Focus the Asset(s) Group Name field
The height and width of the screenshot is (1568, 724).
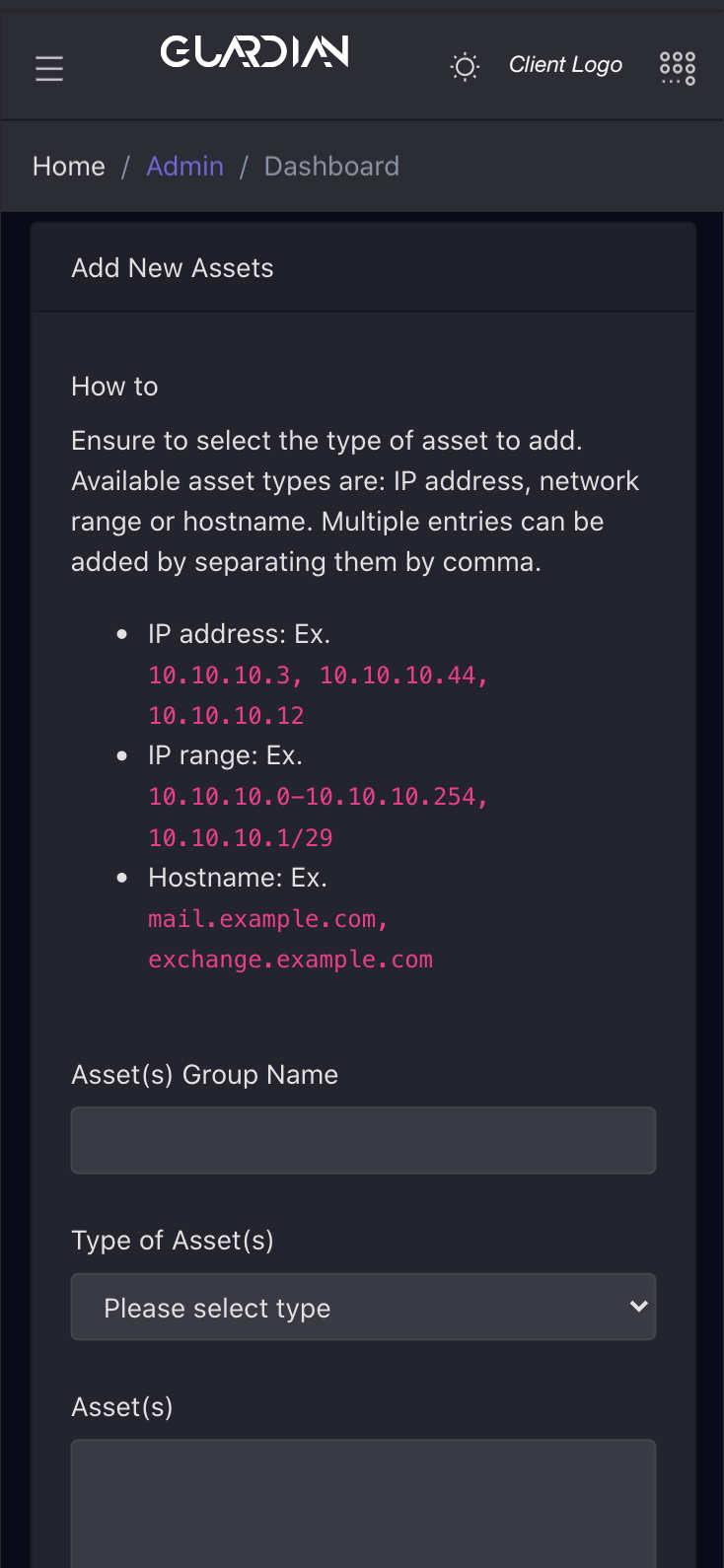(363, 1140)
